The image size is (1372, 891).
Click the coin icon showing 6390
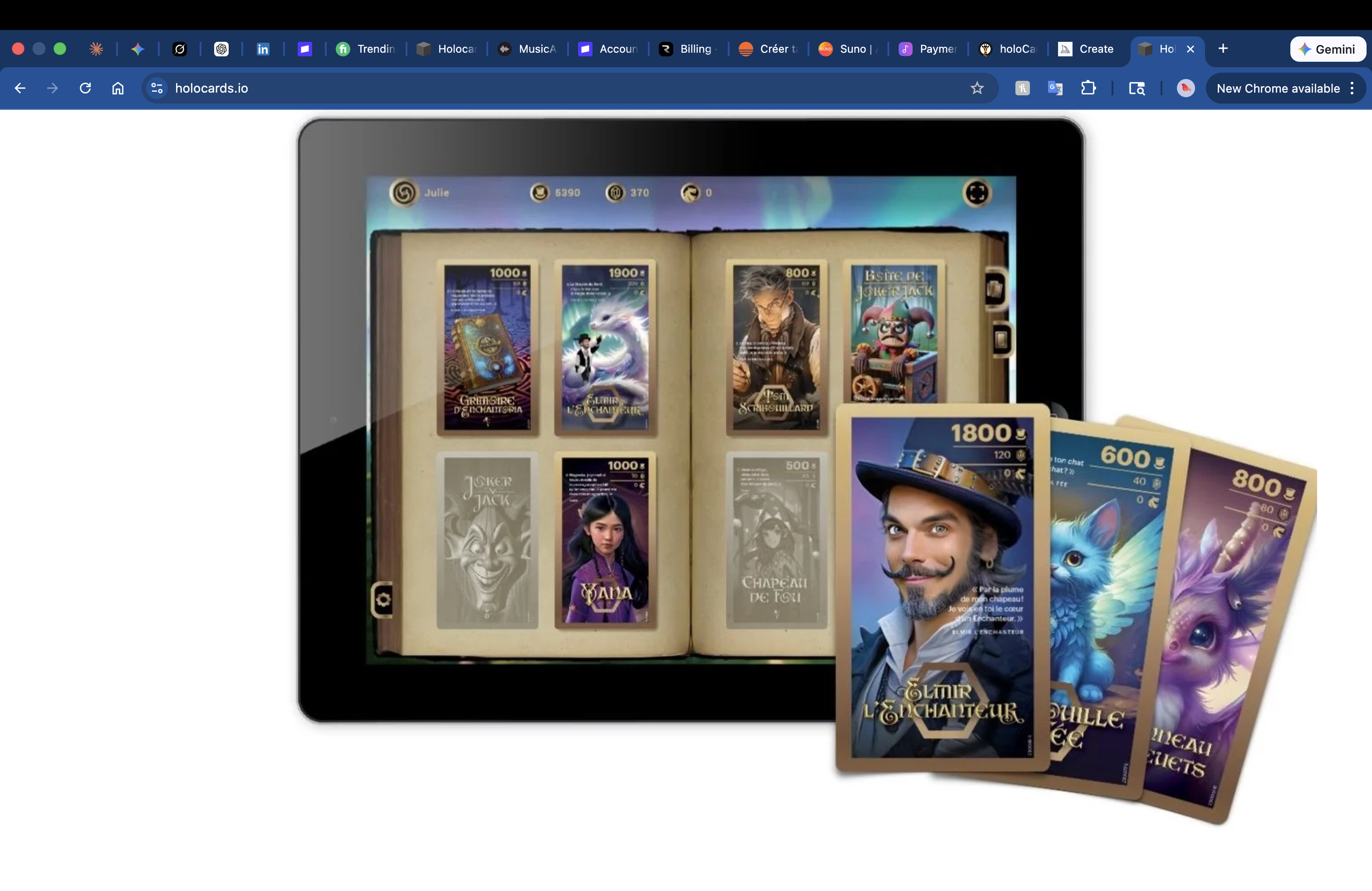coord(539,193)
